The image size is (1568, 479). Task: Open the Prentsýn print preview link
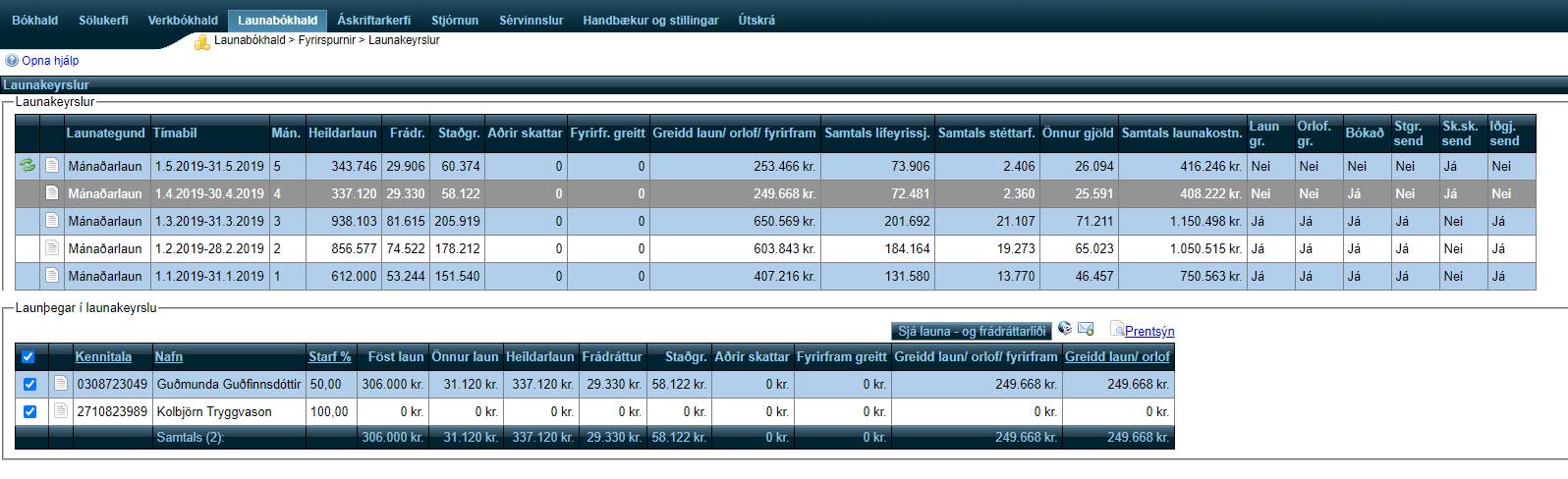[x=1148, y=332]
